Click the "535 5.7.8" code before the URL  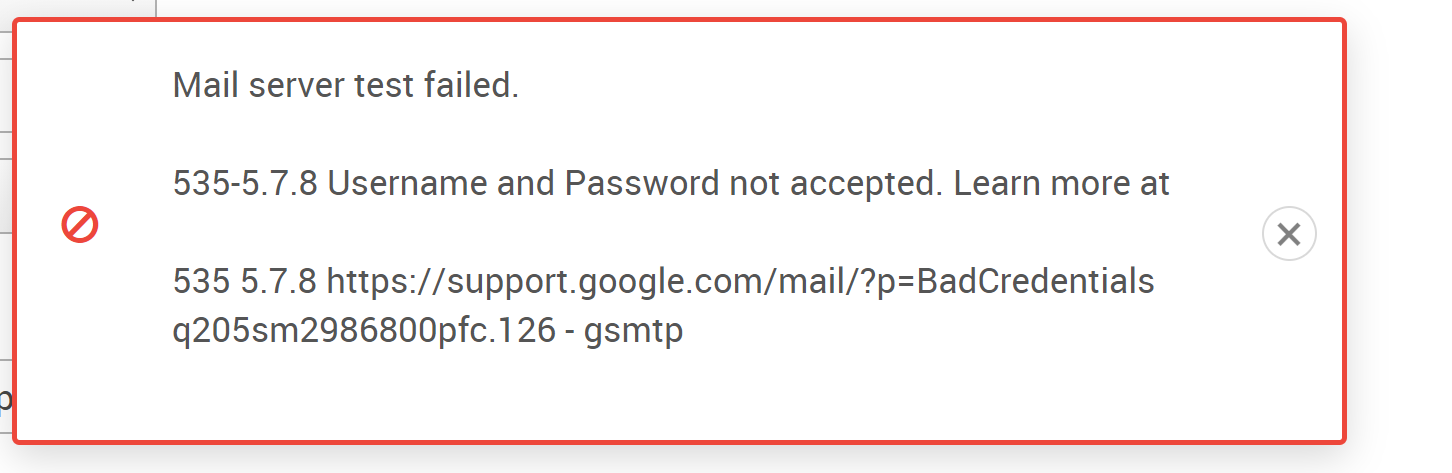click(x=246, y=282)
